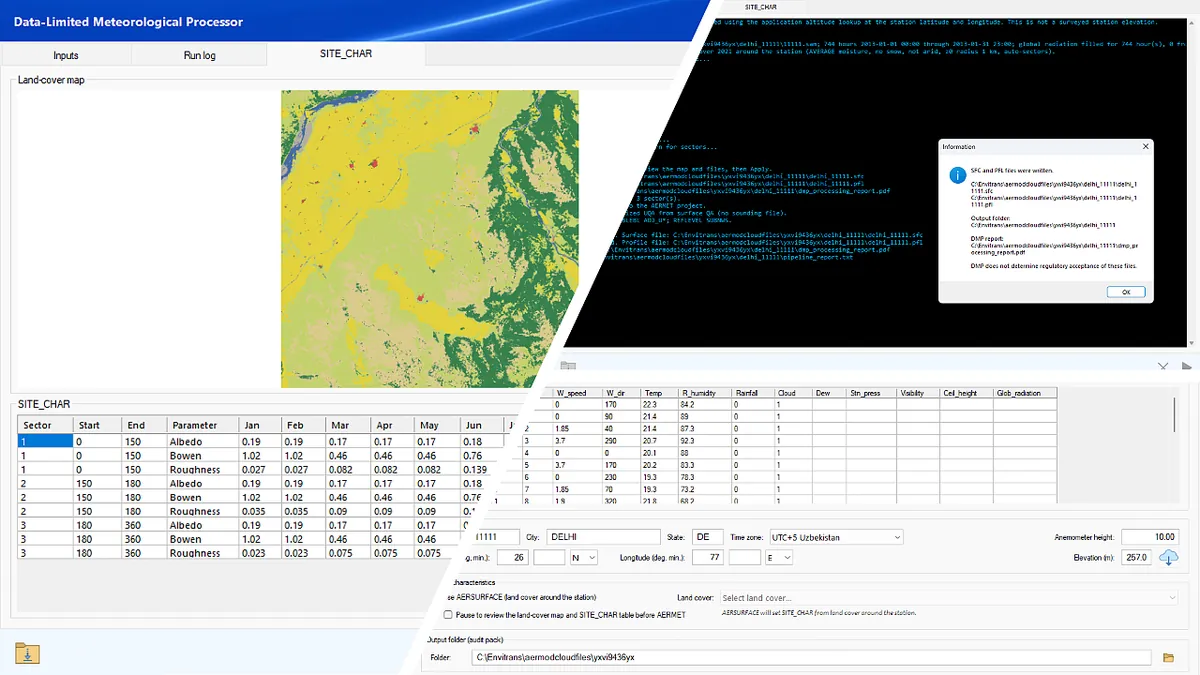The height and width of the screenshot is (675, 1200).
Task: Select the SITE_CHAR tab in processor window
Action: (x=346, y=53)
